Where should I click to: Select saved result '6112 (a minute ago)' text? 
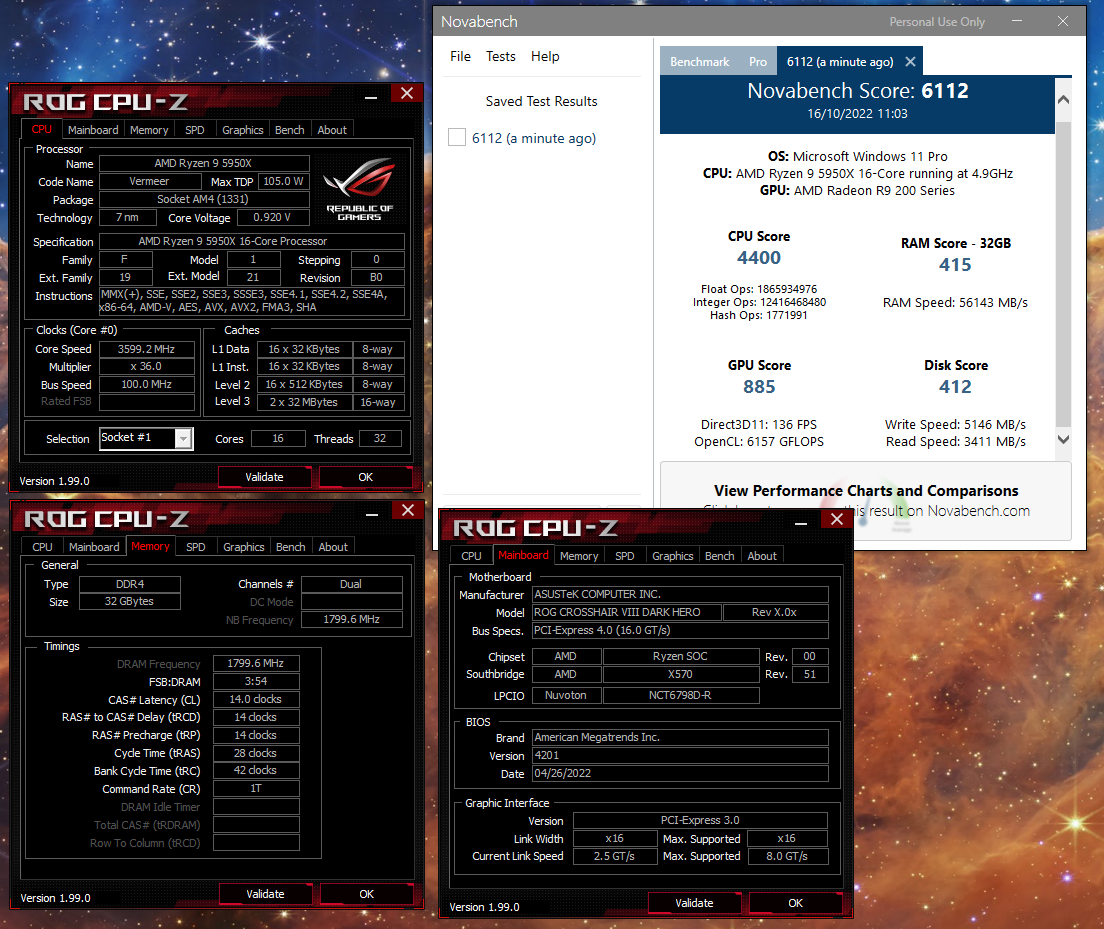(534, 138)
